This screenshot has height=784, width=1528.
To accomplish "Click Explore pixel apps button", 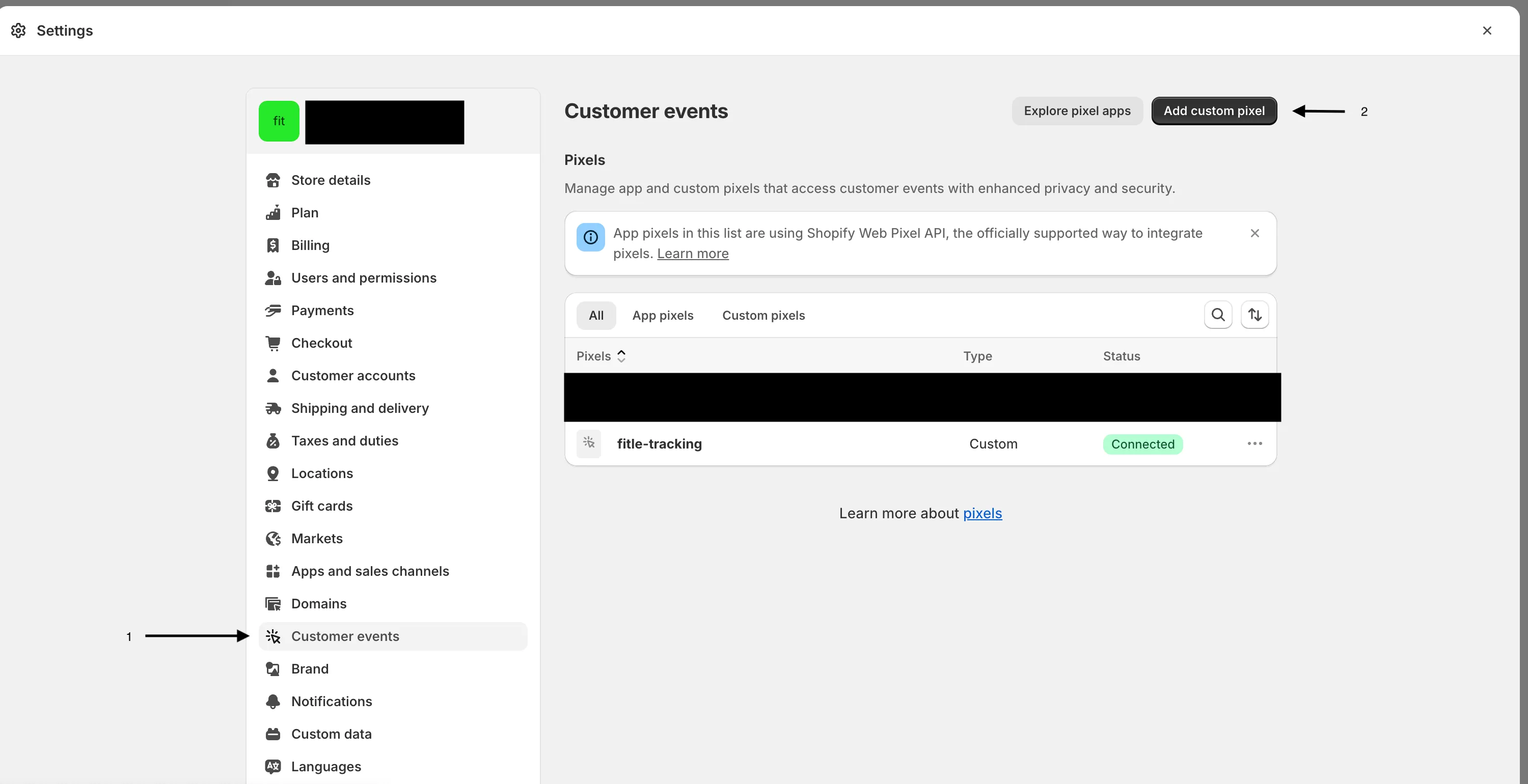I will 1077,111.
